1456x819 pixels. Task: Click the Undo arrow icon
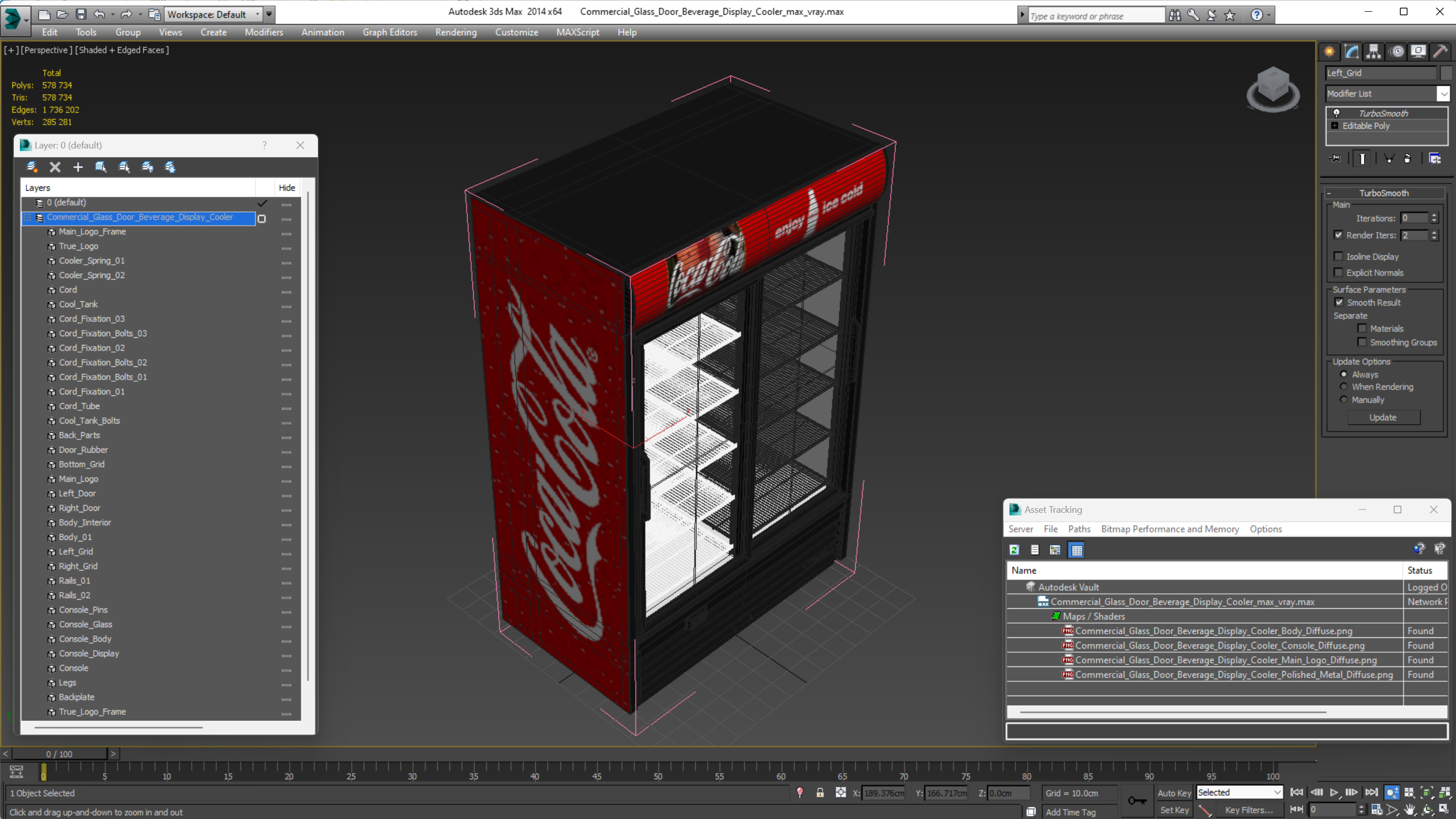(100, 14)
